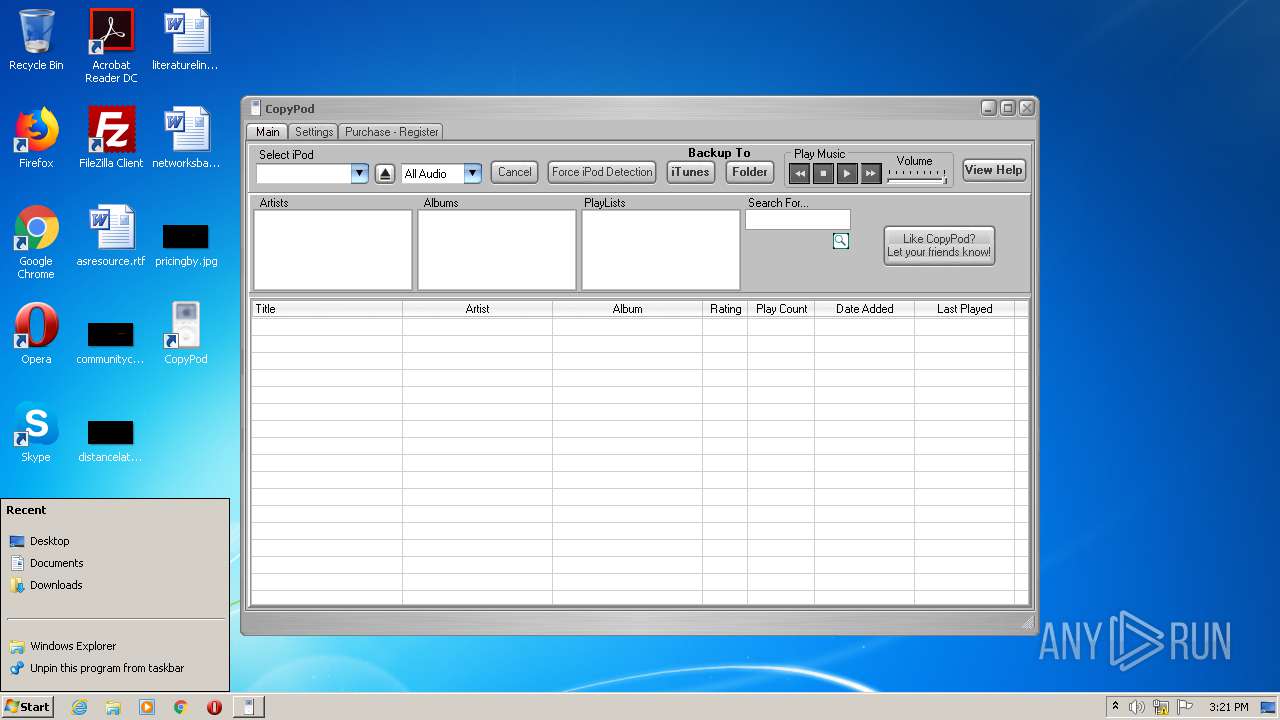
Task: Open Internet Explorer in the taskbar
Action: pyautogui.click(x=79, y=707)
